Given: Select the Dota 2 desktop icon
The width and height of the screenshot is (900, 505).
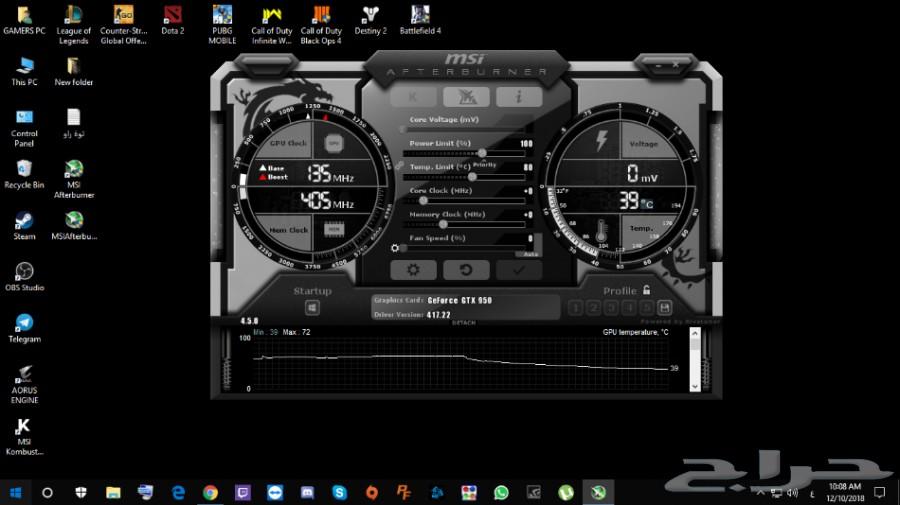Looking at the screenshot, I should click(173, 20).
